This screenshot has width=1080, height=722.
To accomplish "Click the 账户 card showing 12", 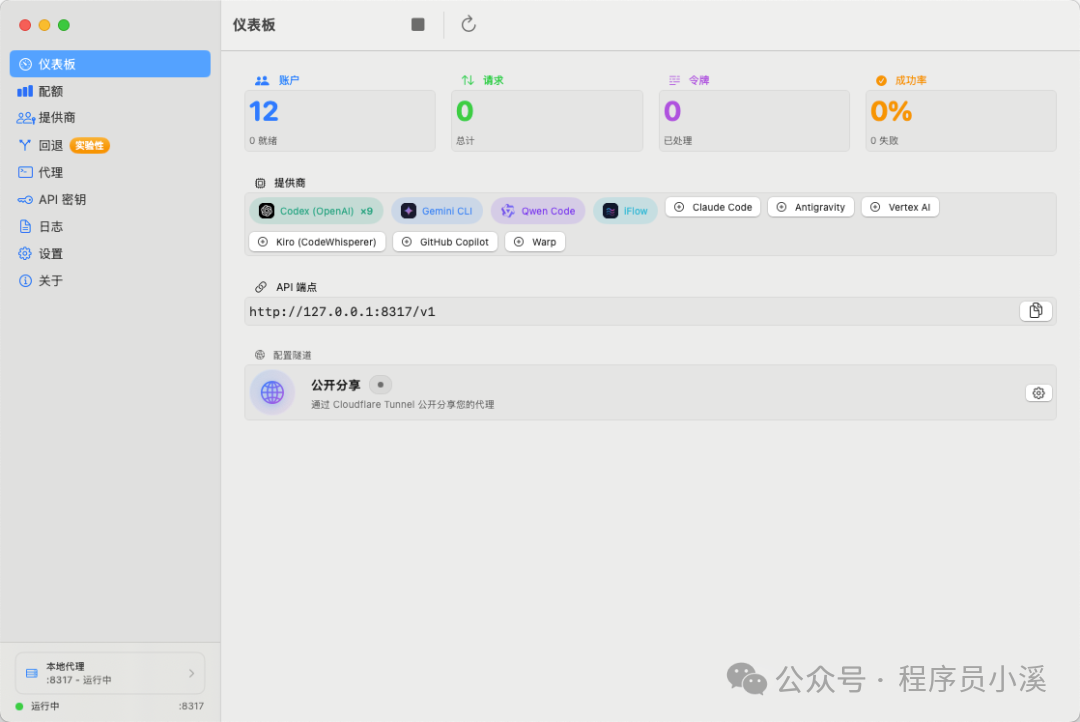I will click(x=340, y=121).
